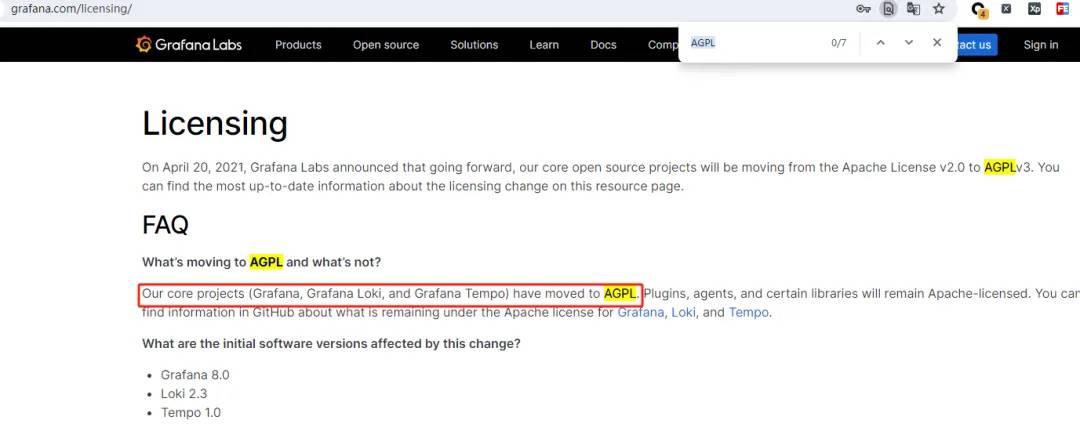Close the find bar
Screen dimensions: 1080x431
coord(937,43)
